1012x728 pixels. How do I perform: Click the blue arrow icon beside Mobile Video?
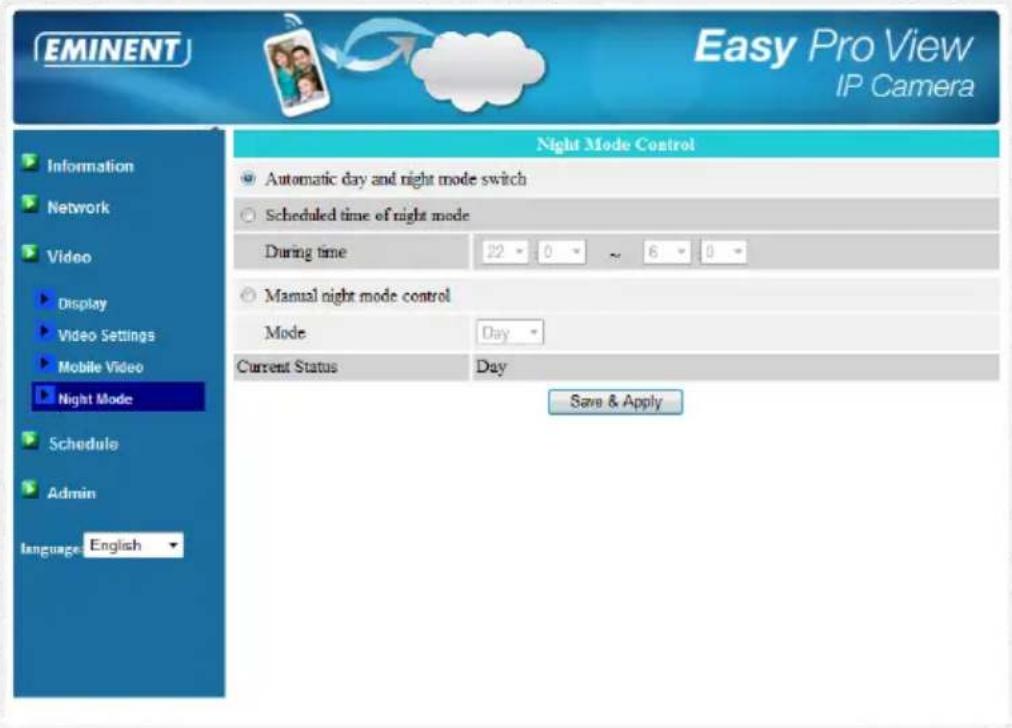[44, 363]
